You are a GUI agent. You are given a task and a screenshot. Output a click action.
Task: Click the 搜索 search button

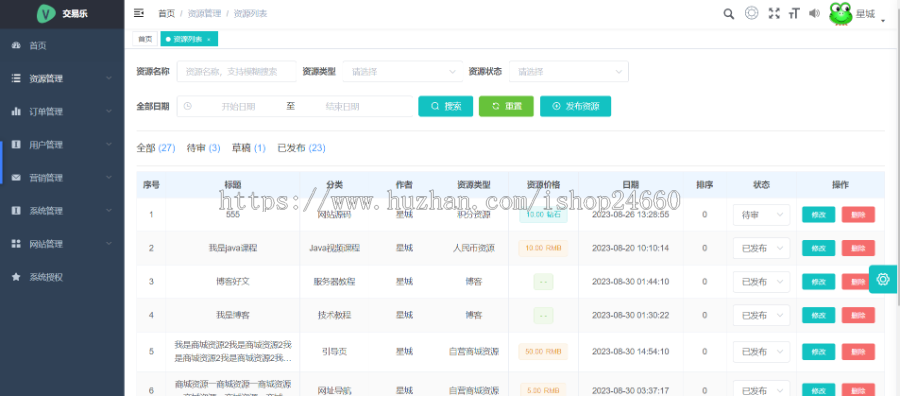click(x=445, y=106)
